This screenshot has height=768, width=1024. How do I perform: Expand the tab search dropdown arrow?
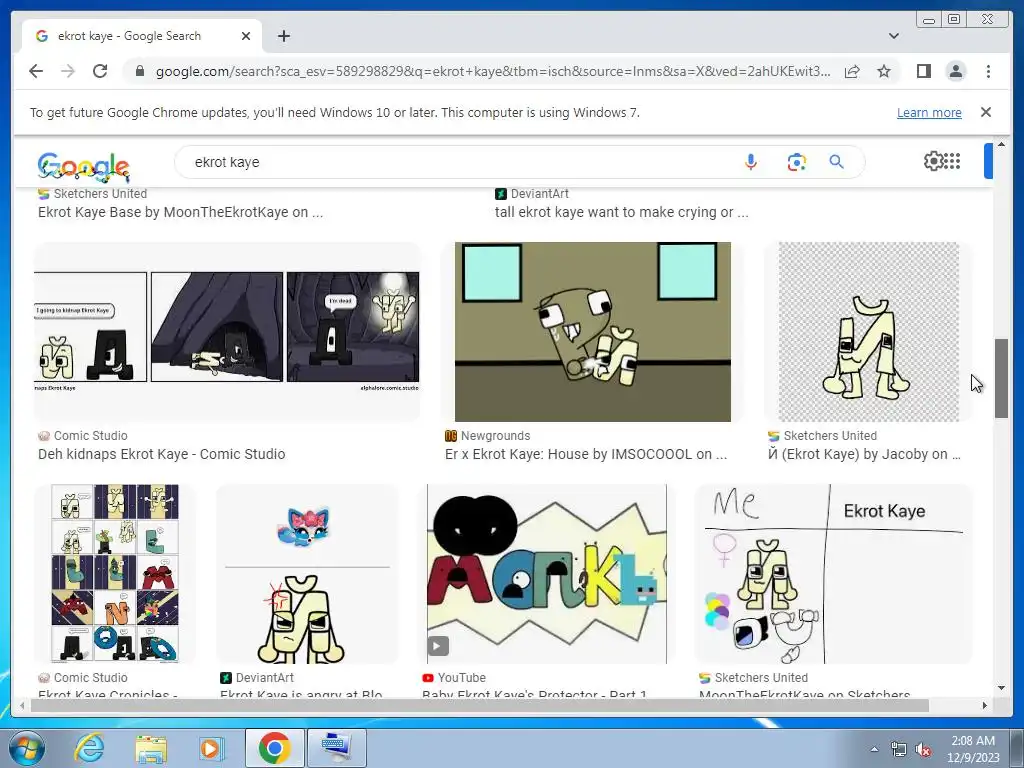(x=893, y=36)
